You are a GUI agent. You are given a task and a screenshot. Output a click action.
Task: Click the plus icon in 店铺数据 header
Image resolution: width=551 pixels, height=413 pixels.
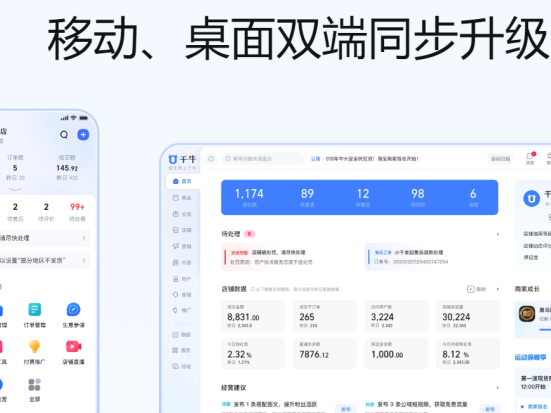click(x=471, y=289)
